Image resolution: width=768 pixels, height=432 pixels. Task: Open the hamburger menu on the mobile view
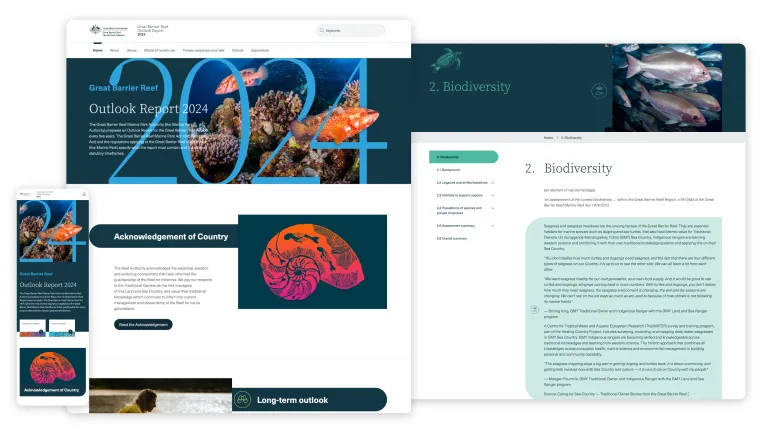coord(84,194)
